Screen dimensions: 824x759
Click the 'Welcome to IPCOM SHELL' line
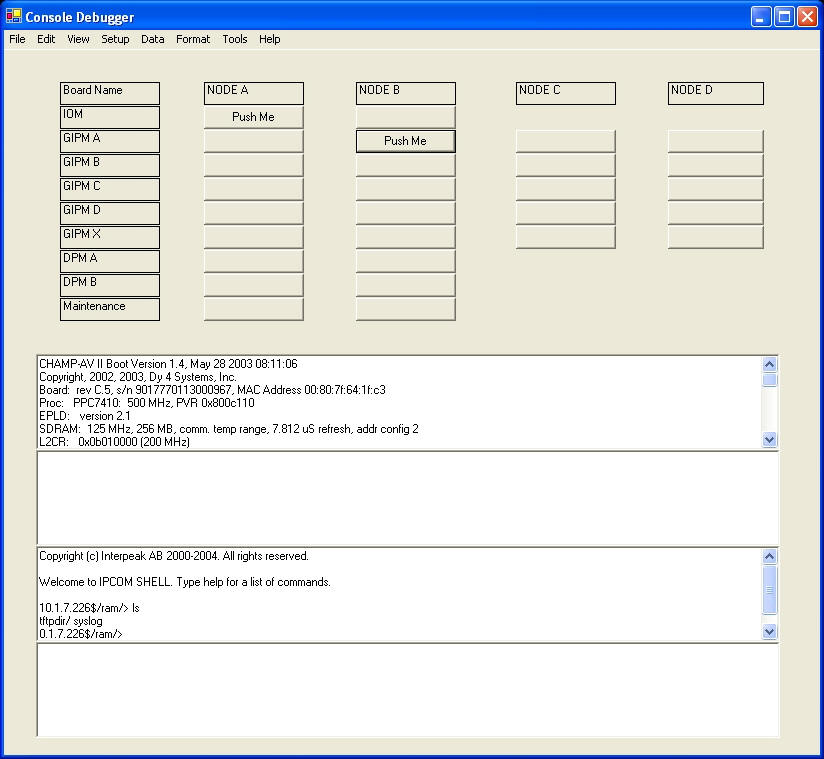tap(185, 582)
